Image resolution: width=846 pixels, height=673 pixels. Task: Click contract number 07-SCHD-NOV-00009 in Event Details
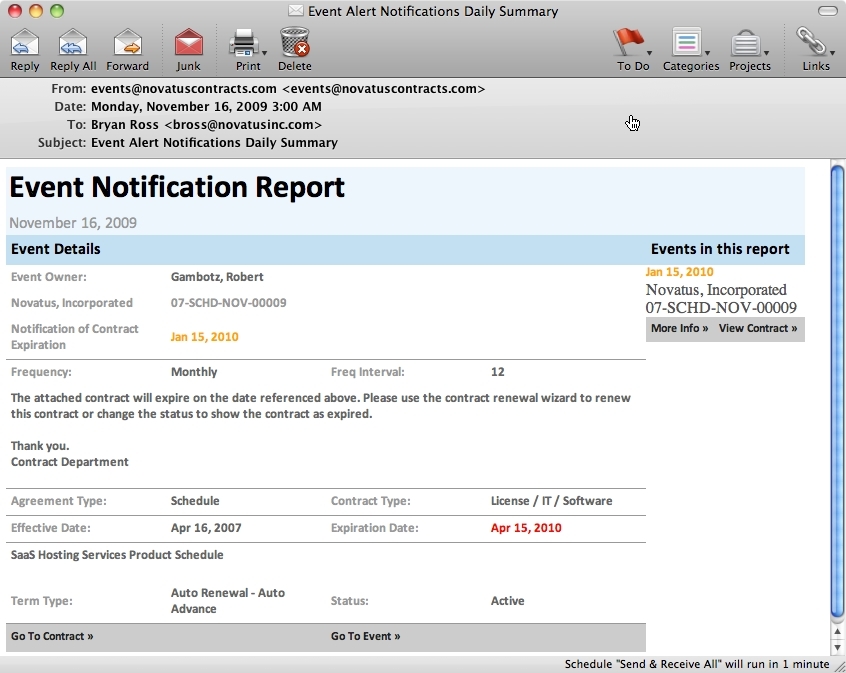coord(228,303)
